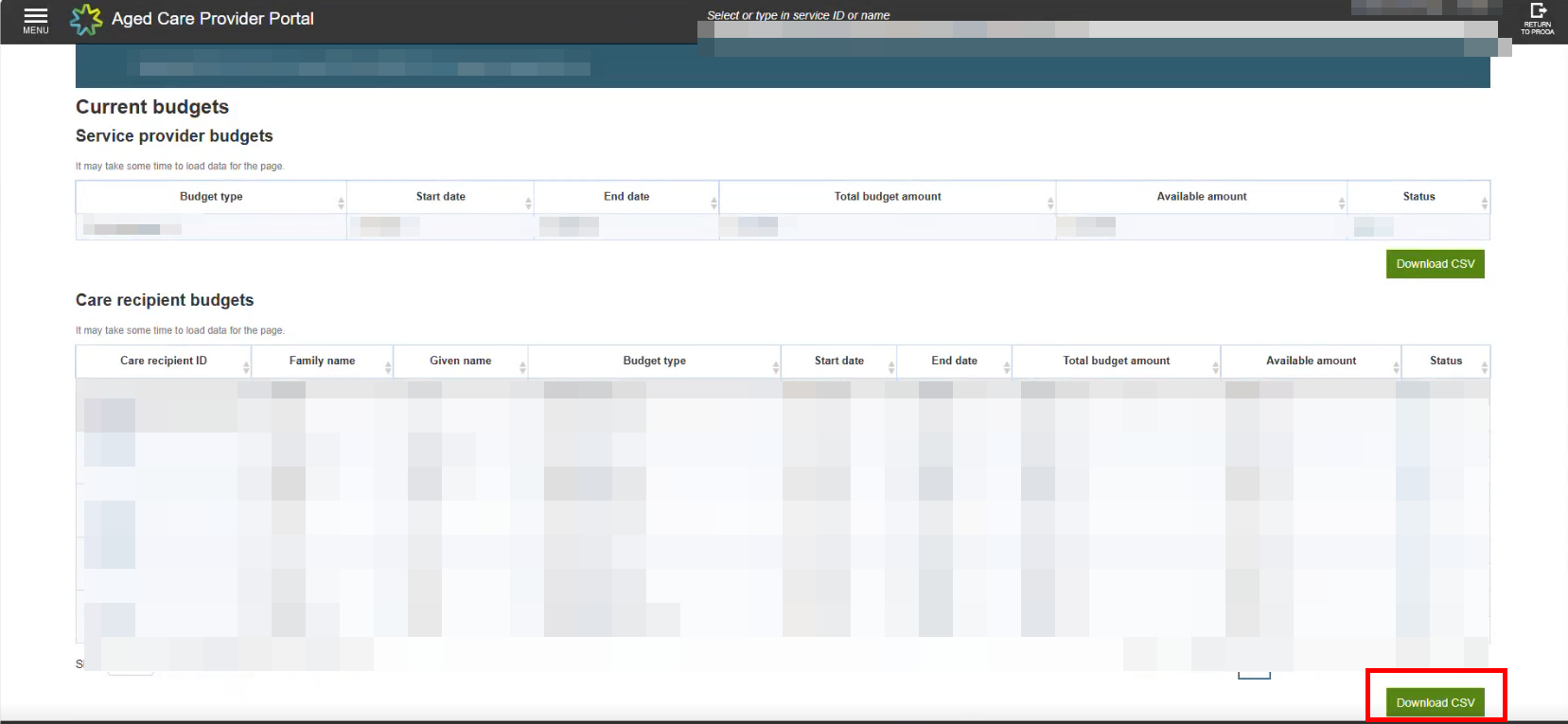Image resolution: width=1568 pixels, height=724 pixels.
Task: Sort care recipient budgets by Available amount
Action: (x=1311, y=361)
